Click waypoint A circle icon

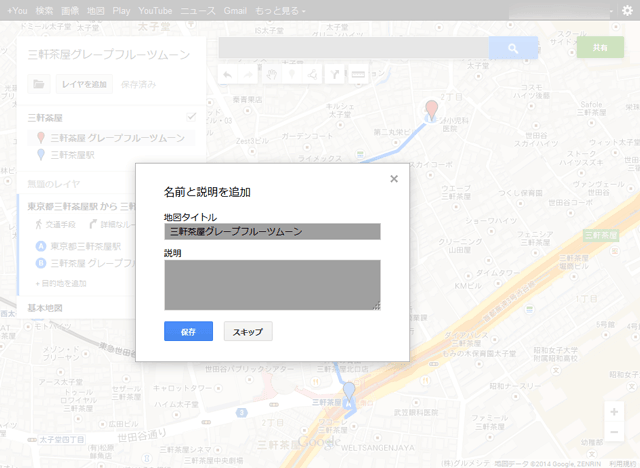tap(41, 246)
